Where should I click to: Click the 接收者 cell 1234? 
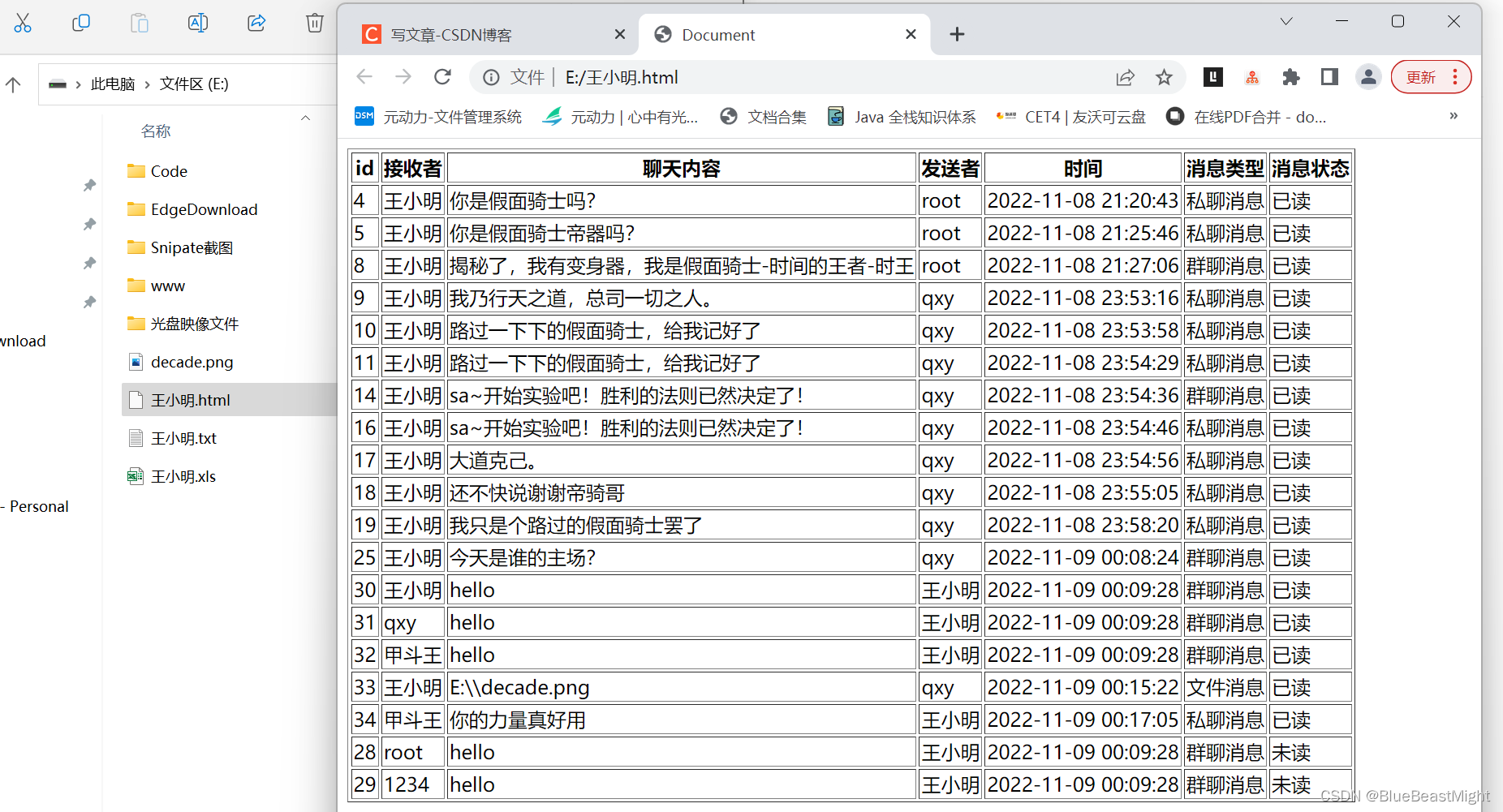(x=412, y=784)
